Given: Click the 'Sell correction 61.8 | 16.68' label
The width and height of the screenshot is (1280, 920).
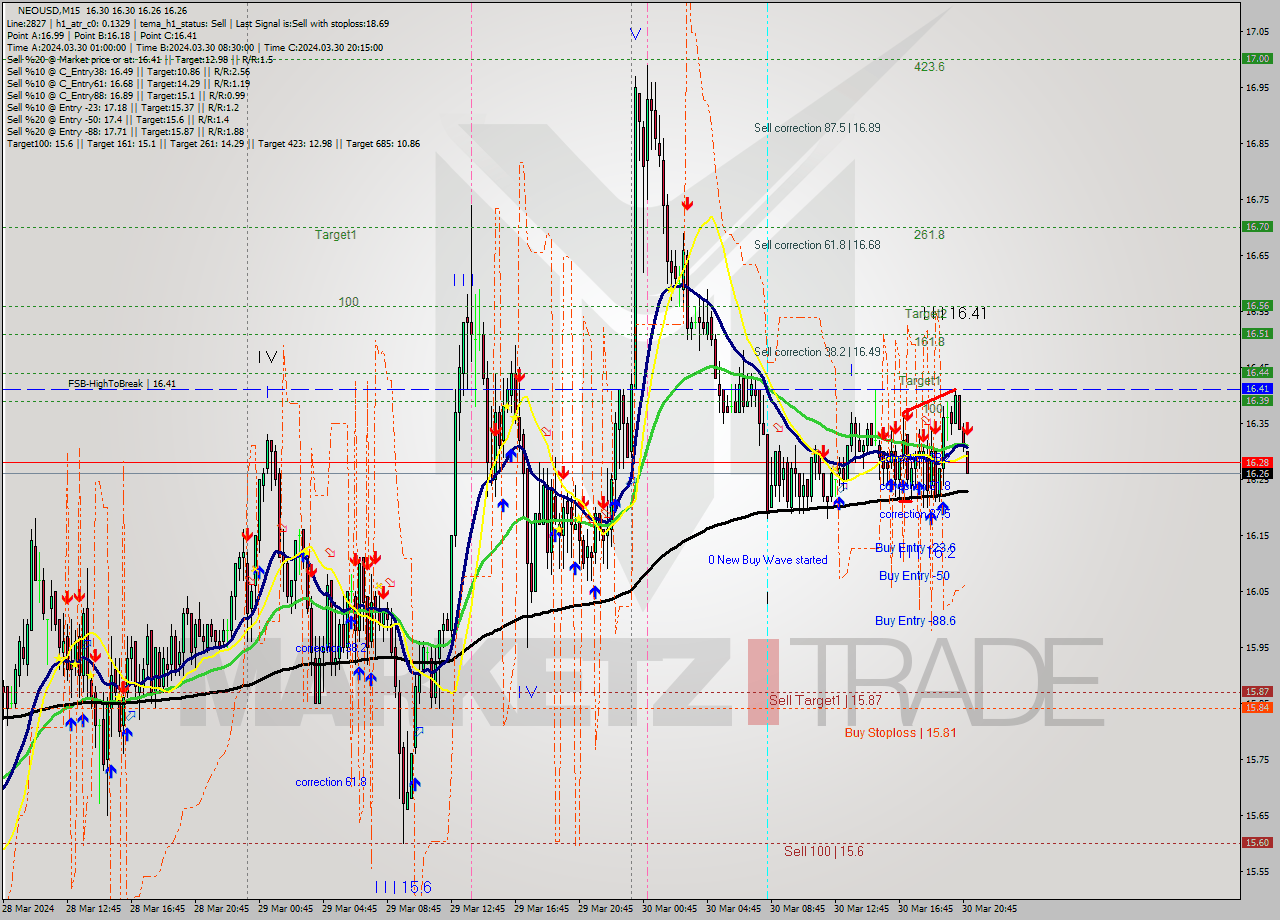Looking at the screenshot, I should 817,245.
